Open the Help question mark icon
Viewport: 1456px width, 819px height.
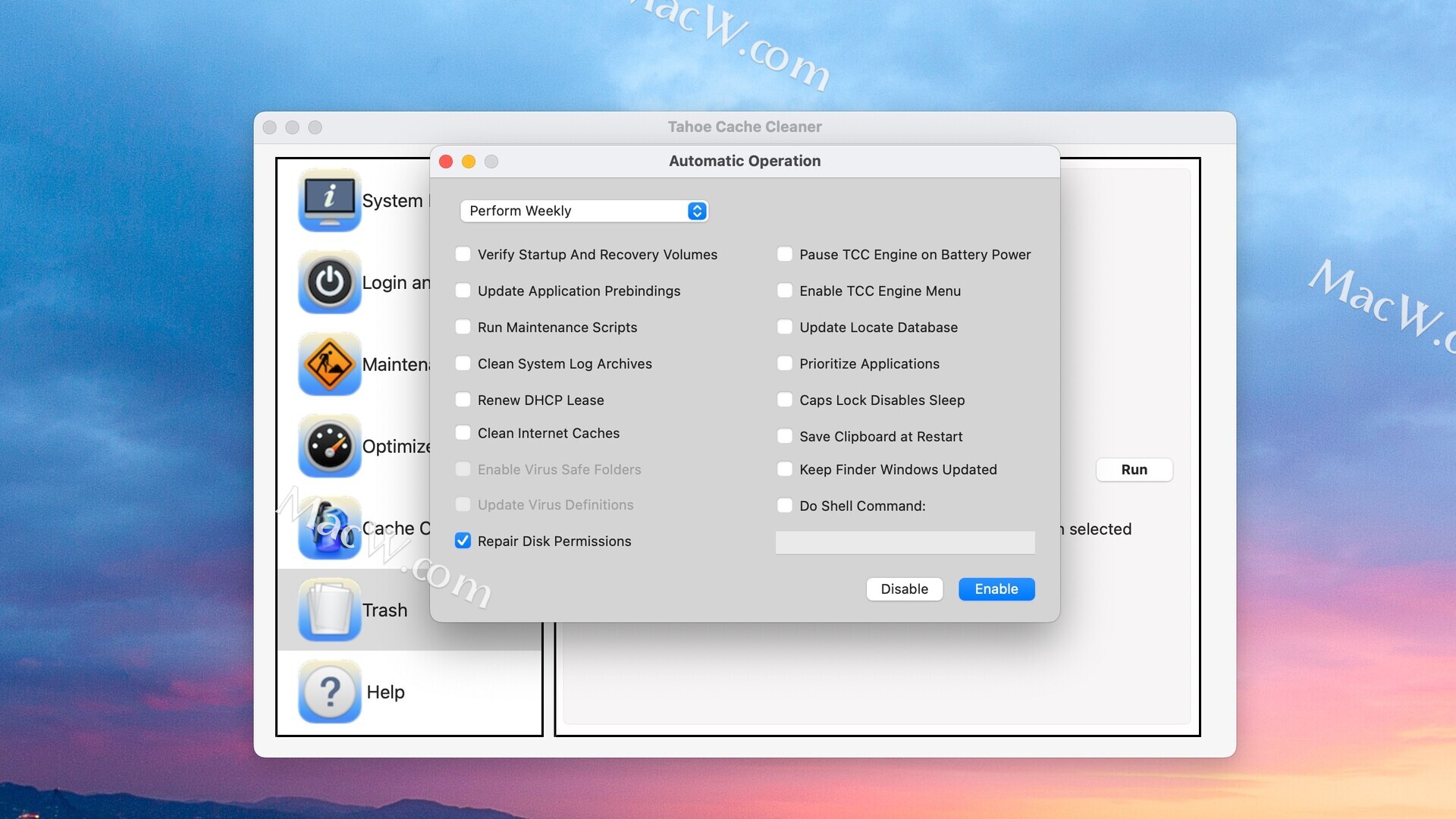click(329, 692)
